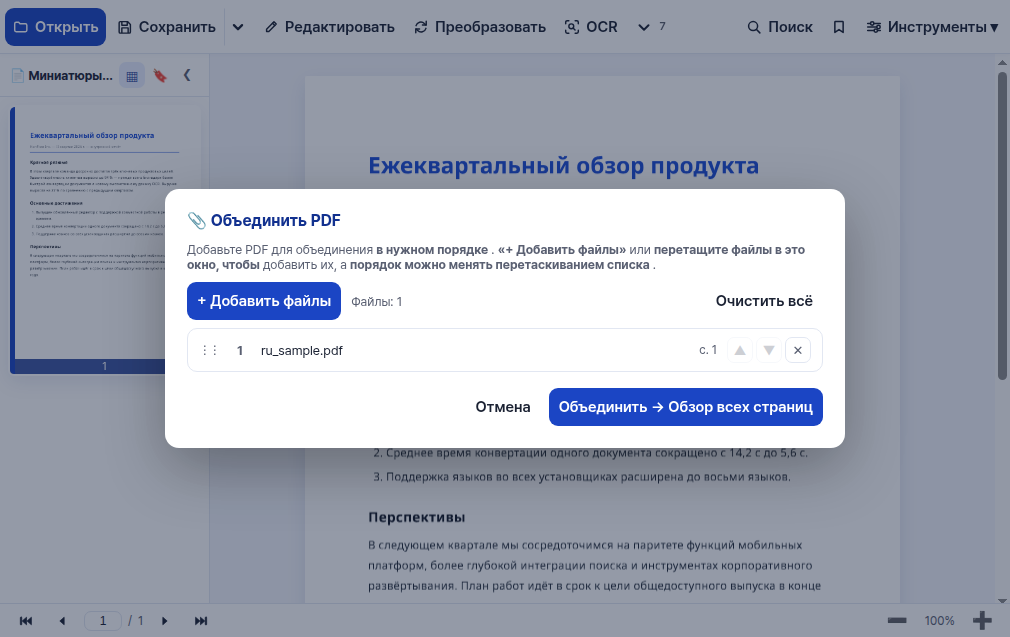
Task: Click the bookmark icon in toolbar
Action: (x=839, y=27)
